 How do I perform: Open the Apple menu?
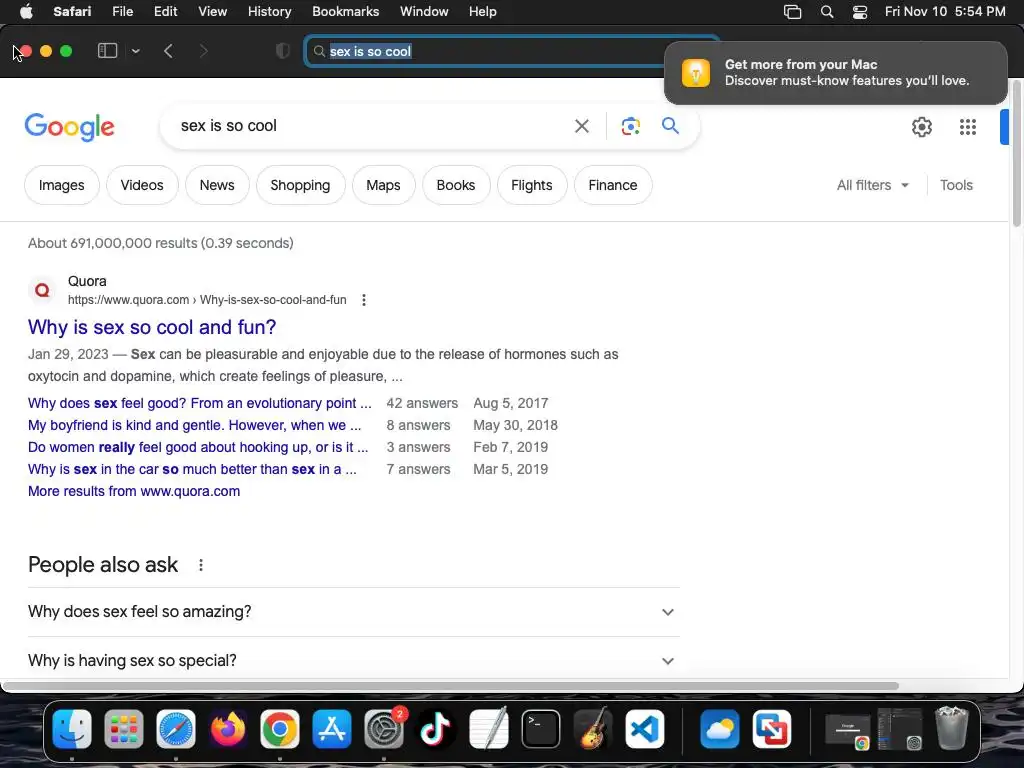[26, 11]
